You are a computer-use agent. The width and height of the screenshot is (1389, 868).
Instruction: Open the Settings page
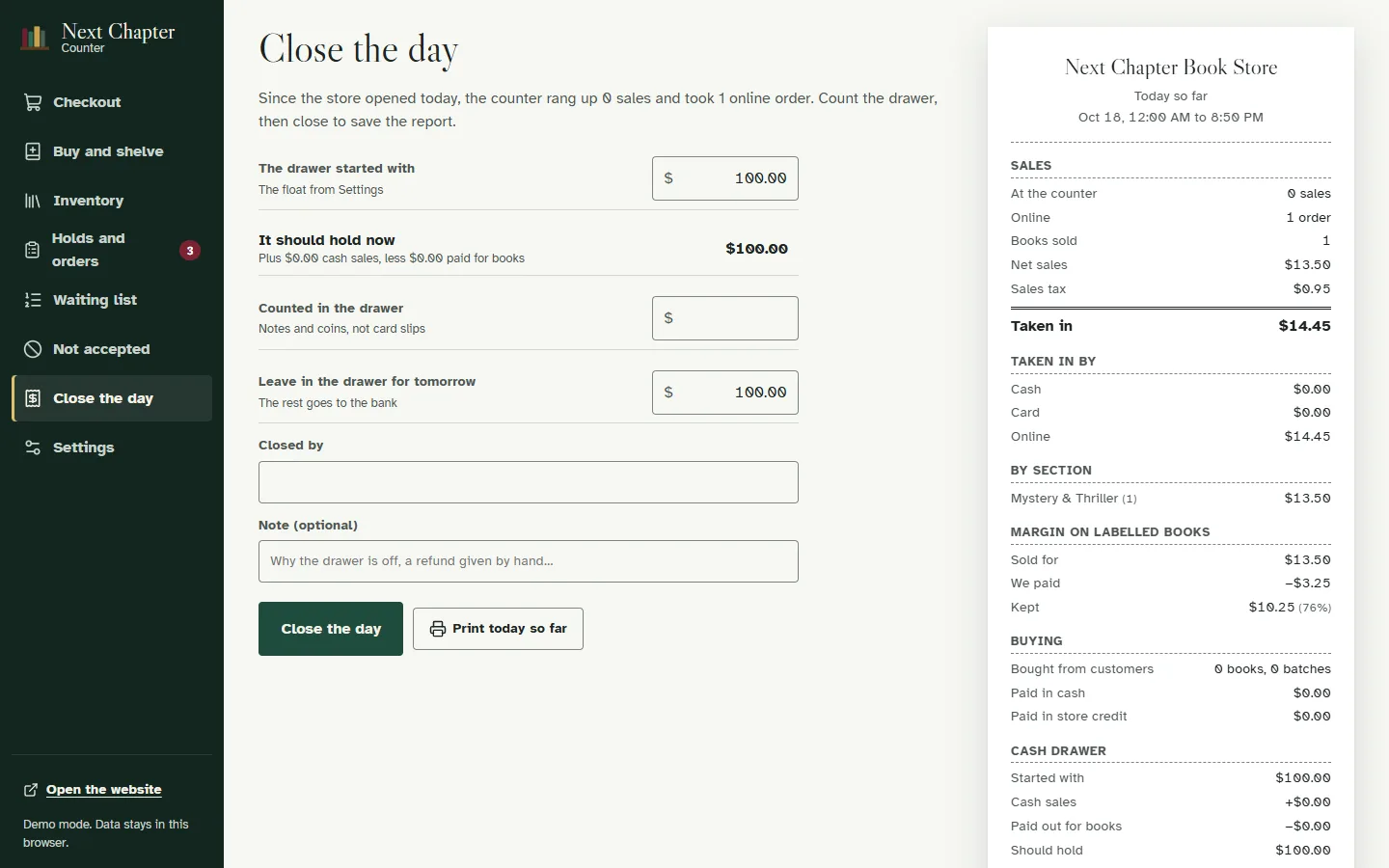pos(112,448)
